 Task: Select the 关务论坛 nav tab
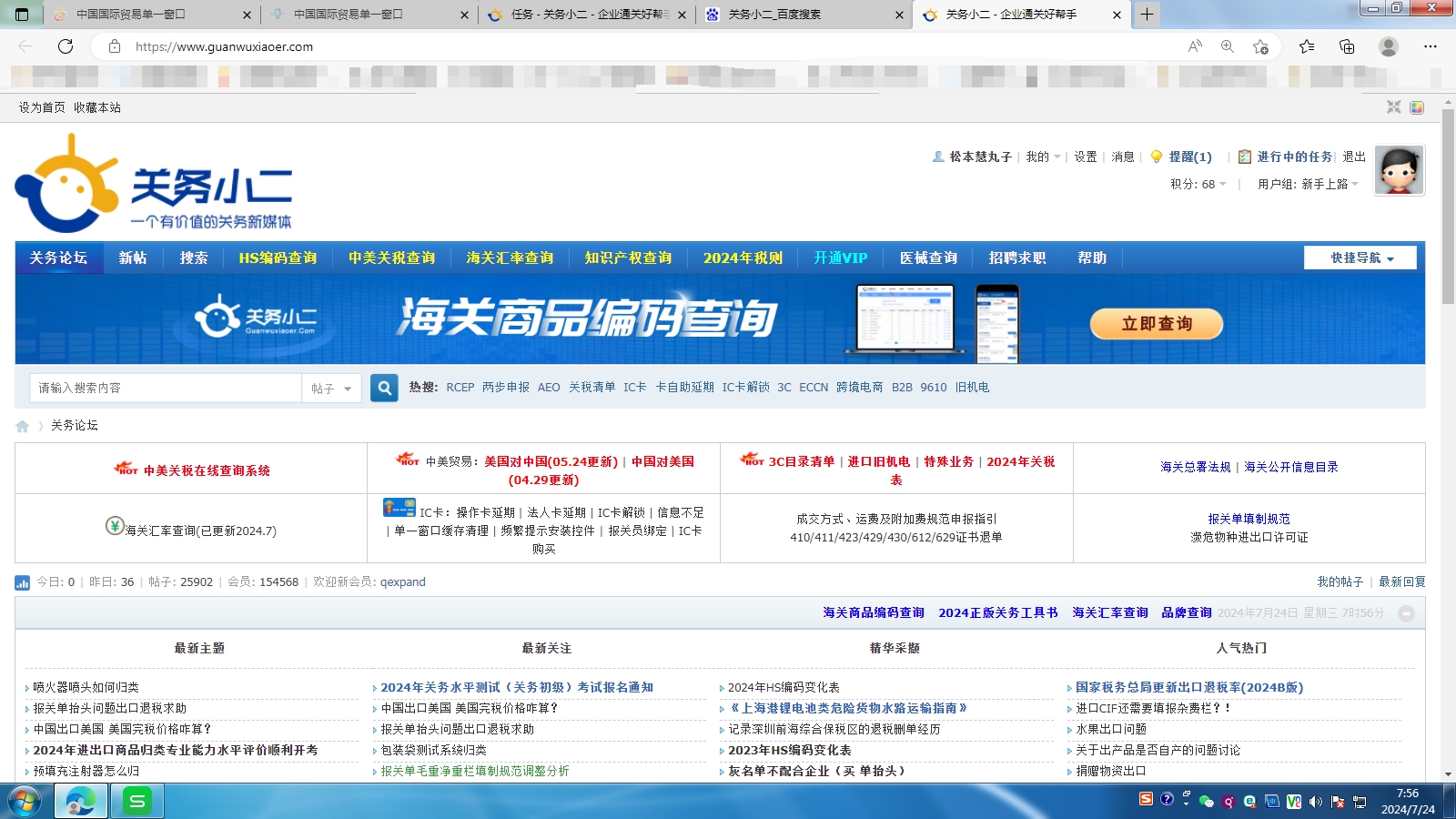[59, 258]
